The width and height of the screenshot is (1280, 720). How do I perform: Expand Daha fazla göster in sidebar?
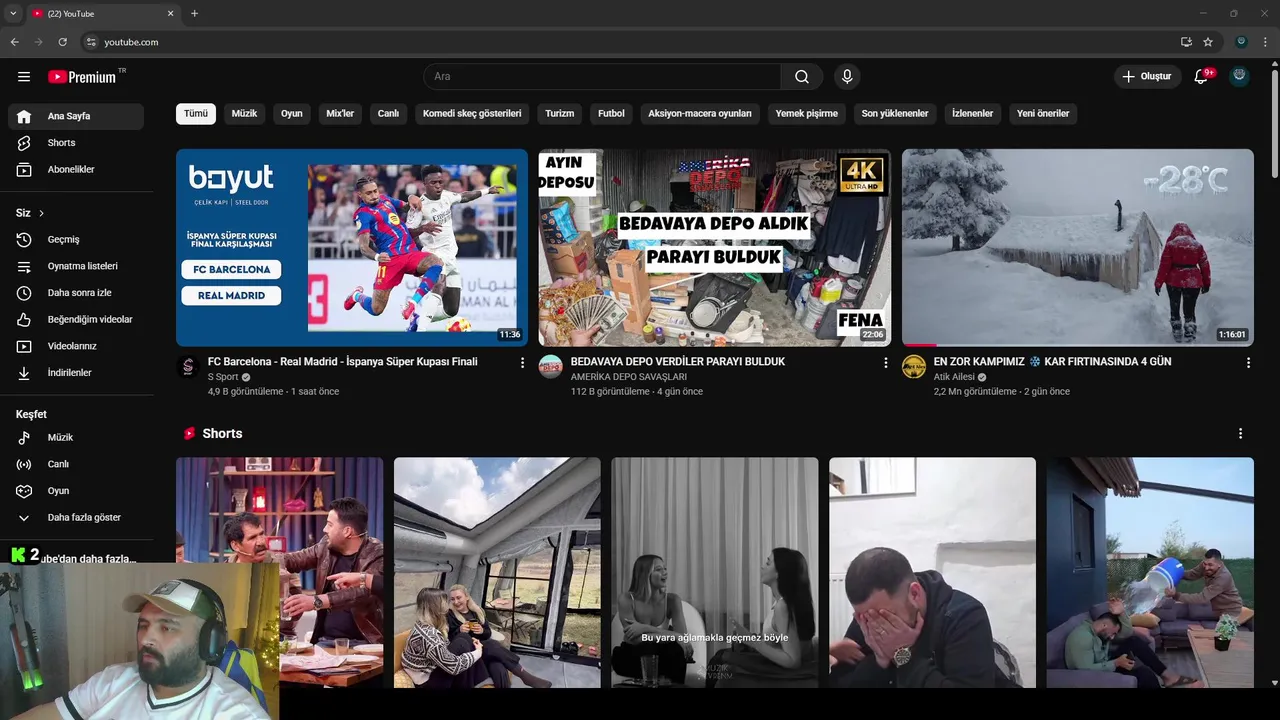(x=76, y=518)
